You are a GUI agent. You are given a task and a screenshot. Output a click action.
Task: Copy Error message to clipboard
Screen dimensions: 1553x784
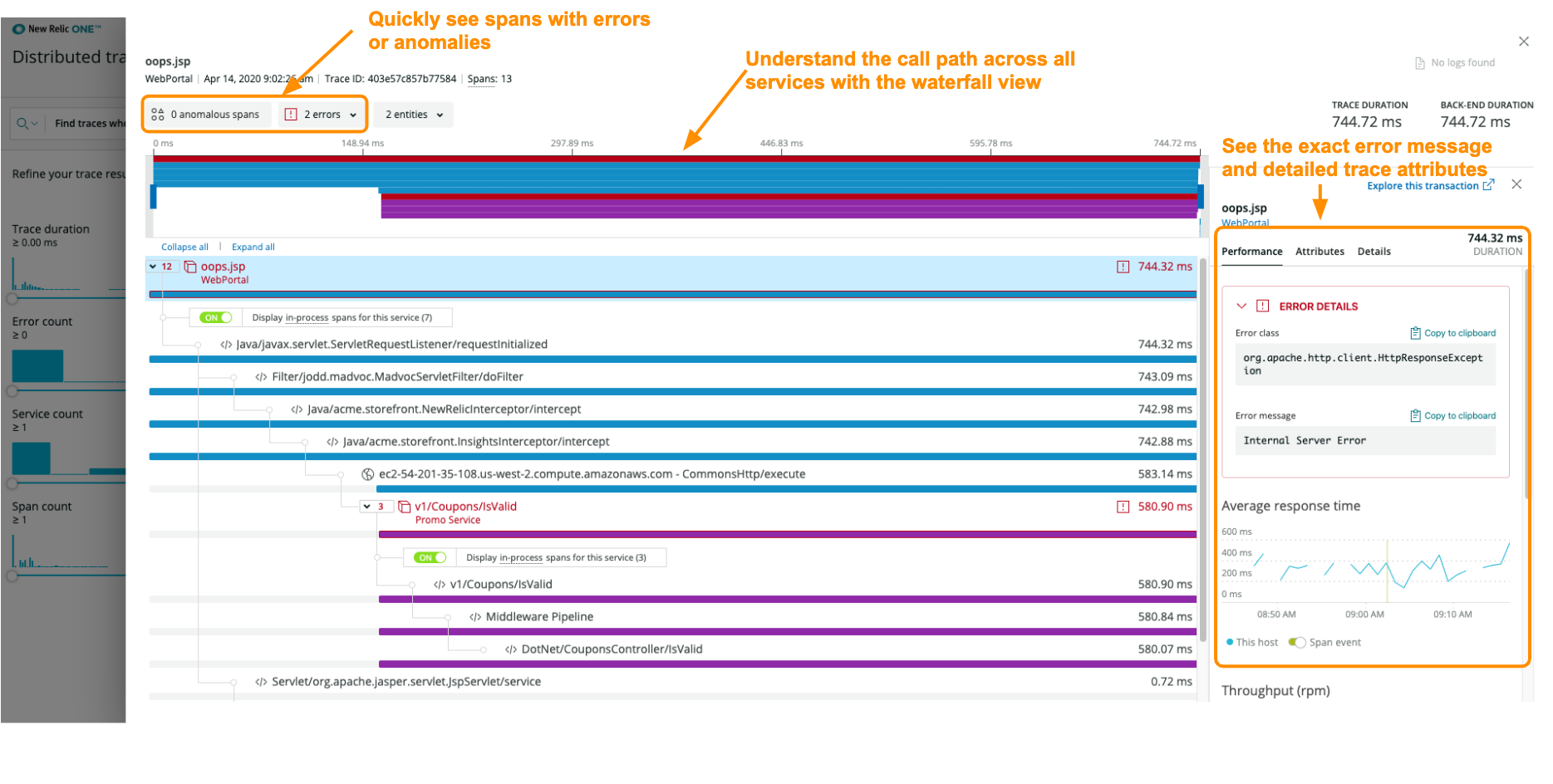[1453, 416]
